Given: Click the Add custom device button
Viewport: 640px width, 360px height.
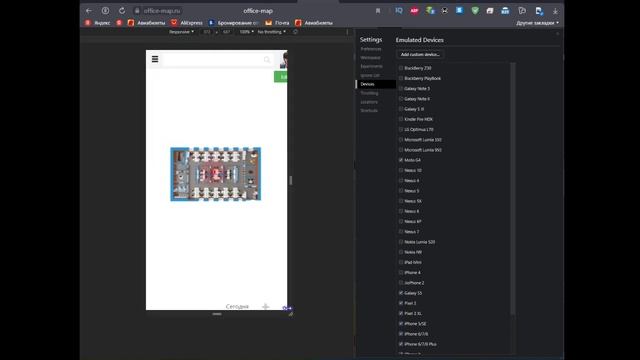Looking at the screenshot, I should tap(420, 54).
